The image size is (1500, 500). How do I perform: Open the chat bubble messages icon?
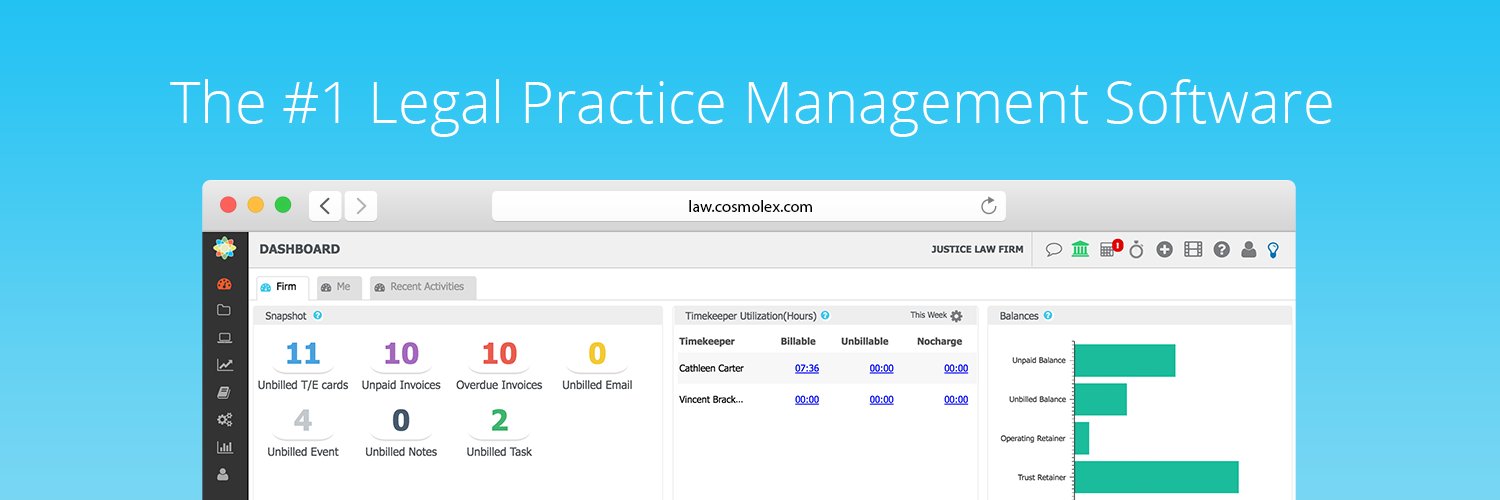point(1053,250)
